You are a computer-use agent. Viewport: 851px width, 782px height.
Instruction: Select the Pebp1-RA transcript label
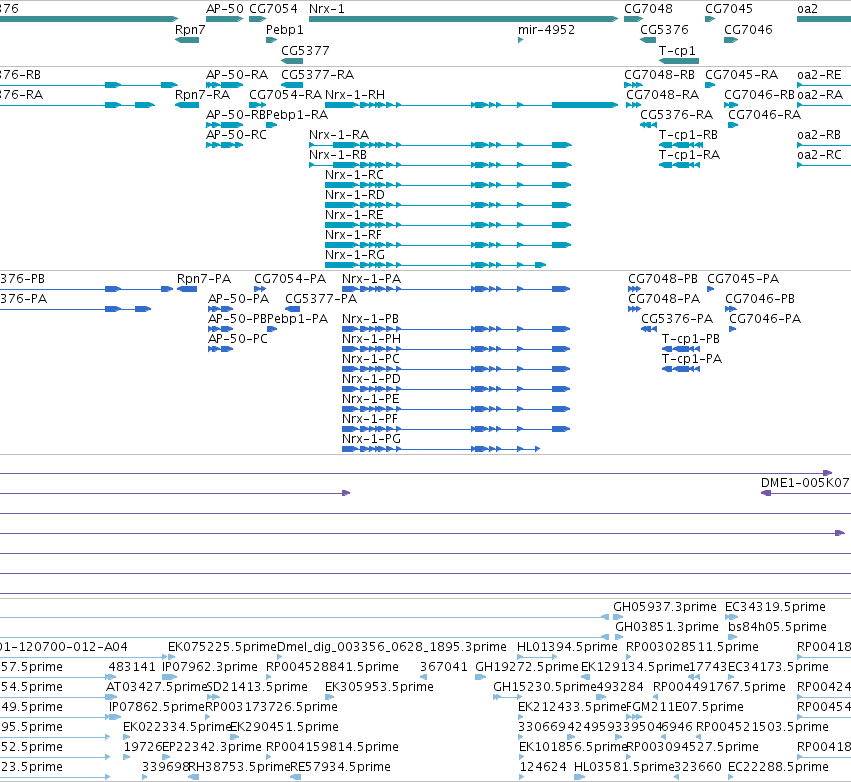click(297, 115)
